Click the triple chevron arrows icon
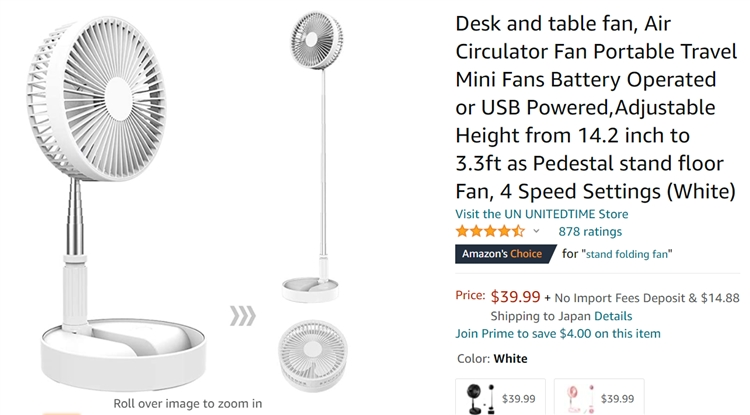The image size is (750, 415). 243,317
